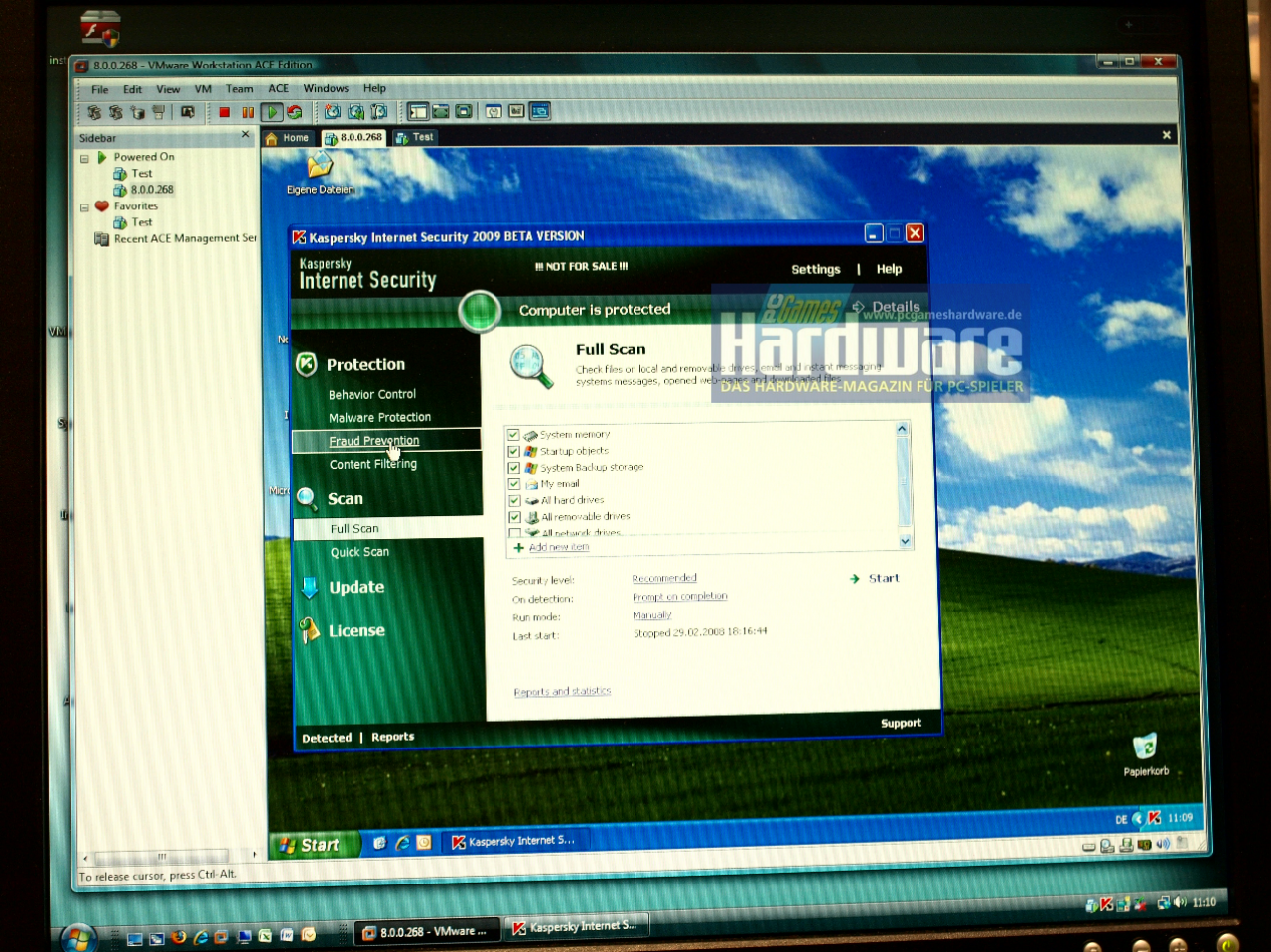This screenshot has height=952, width=1271.
Task: Uncheck the My email checkbox
Action: coord(513,484)
